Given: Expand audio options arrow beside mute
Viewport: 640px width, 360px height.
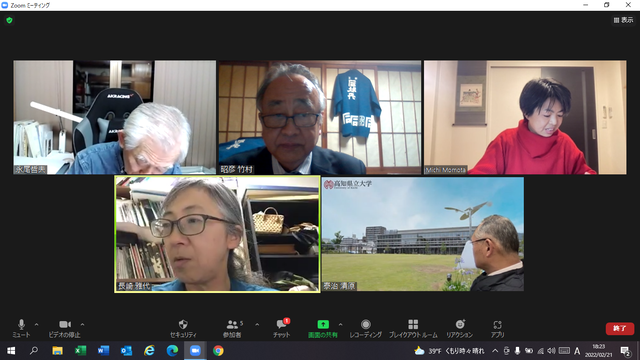Looking at the screenshot, I should pyautogui.click(x=37, y=325).
